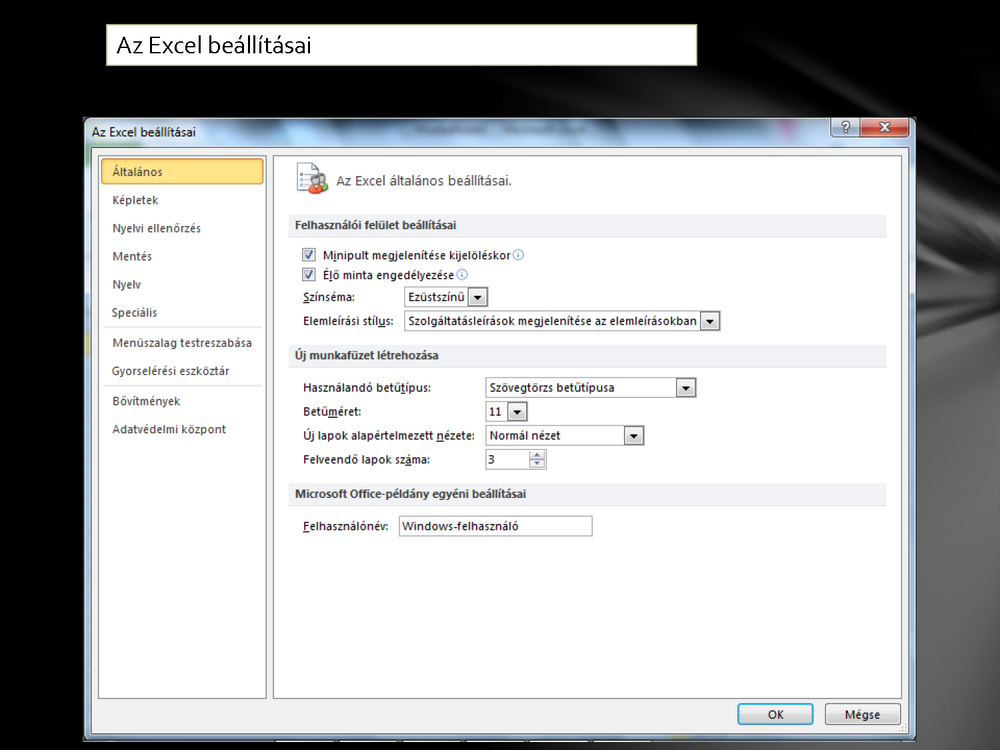Click the Használandó betűtípus label
Viewport: 1000px width, 750px height.
click(367, 388)
